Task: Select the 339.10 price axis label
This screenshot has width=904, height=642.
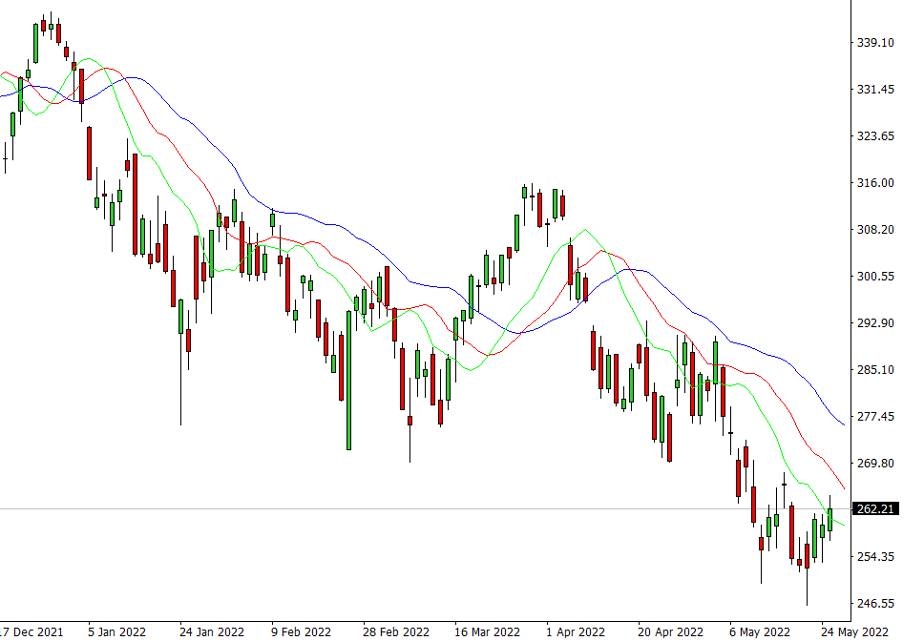Action: click(875, 42)
